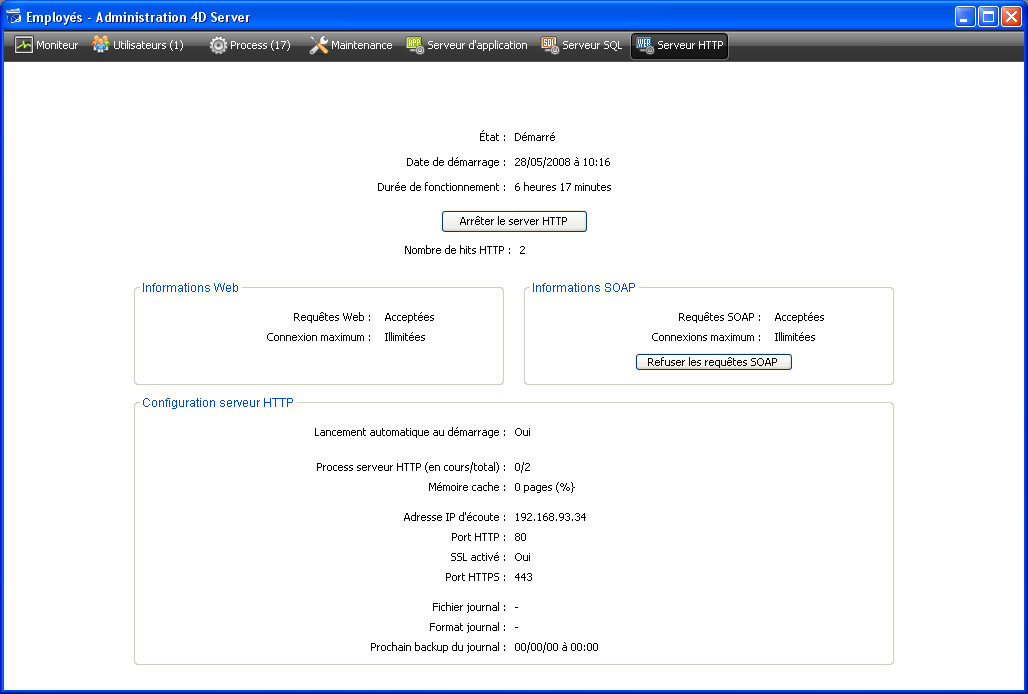Click Connexion maximum value Illimitées in Web
This screenshot has height=694, width=1028.
tap(405, 337)
